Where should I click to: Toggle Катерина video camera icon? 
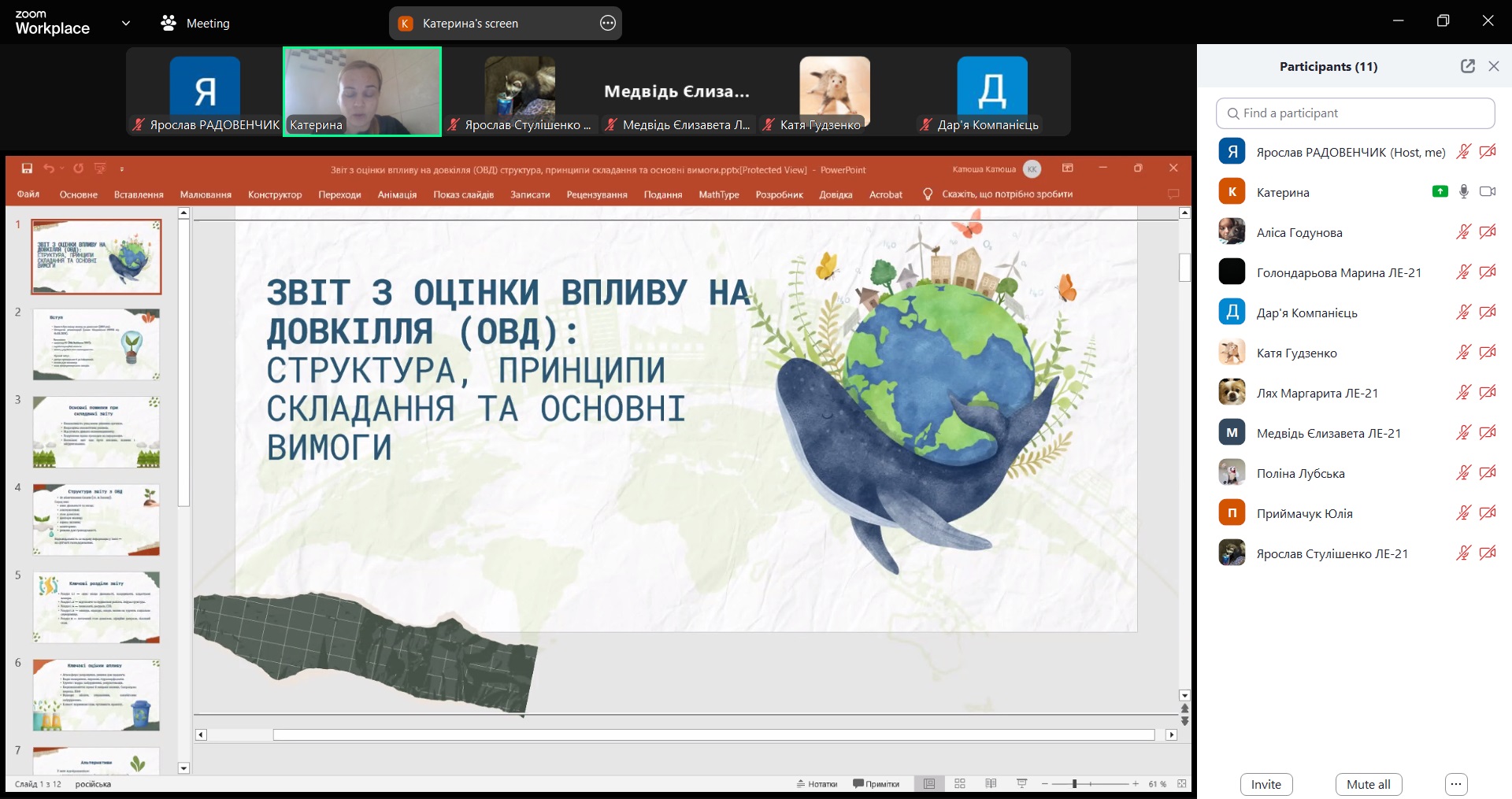click(x=1488, y=191)
